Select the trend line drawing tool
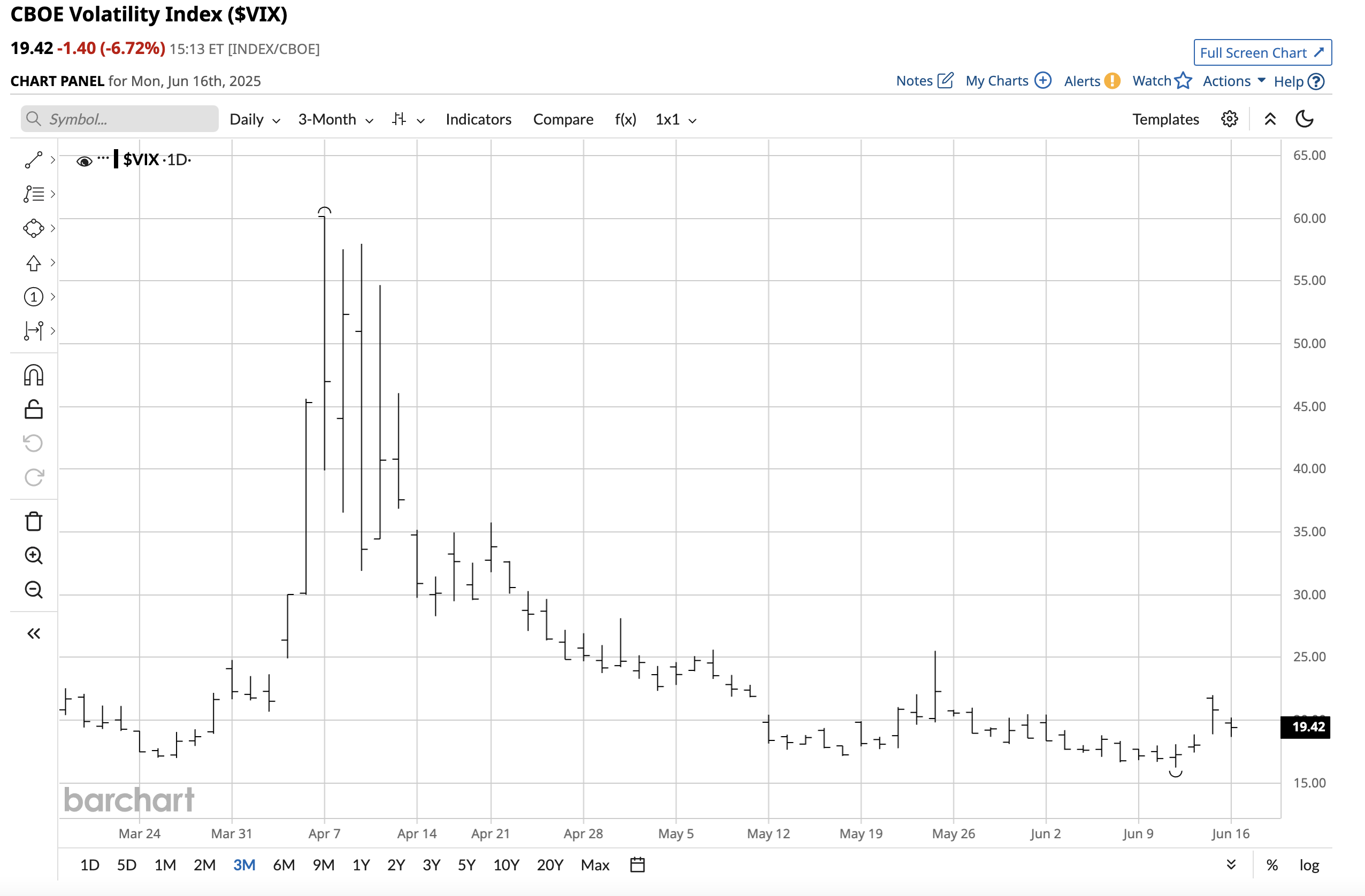1365x896 pixels. click(x=33, y=160)
